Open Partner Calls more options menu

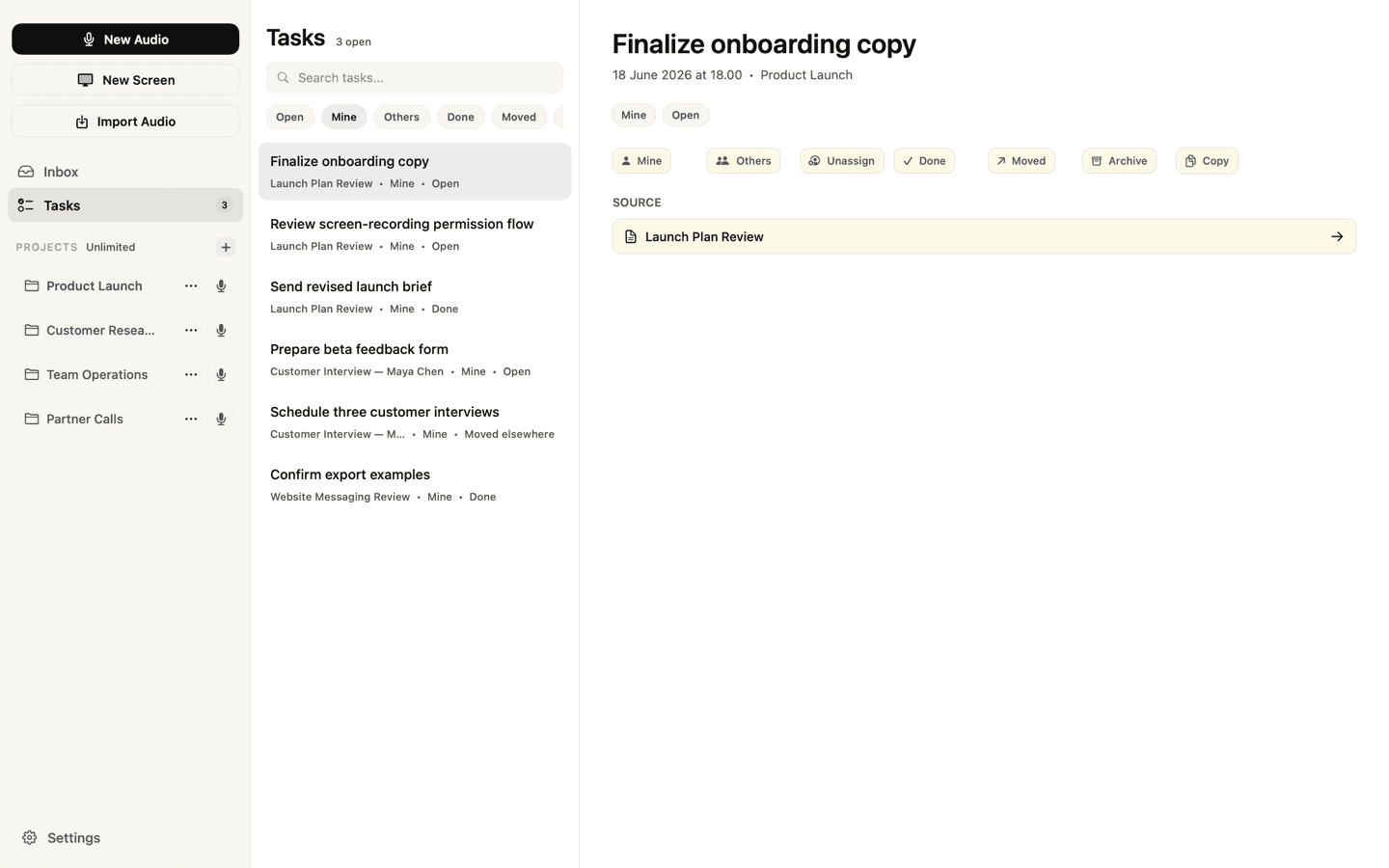click(x=191, y=419)
